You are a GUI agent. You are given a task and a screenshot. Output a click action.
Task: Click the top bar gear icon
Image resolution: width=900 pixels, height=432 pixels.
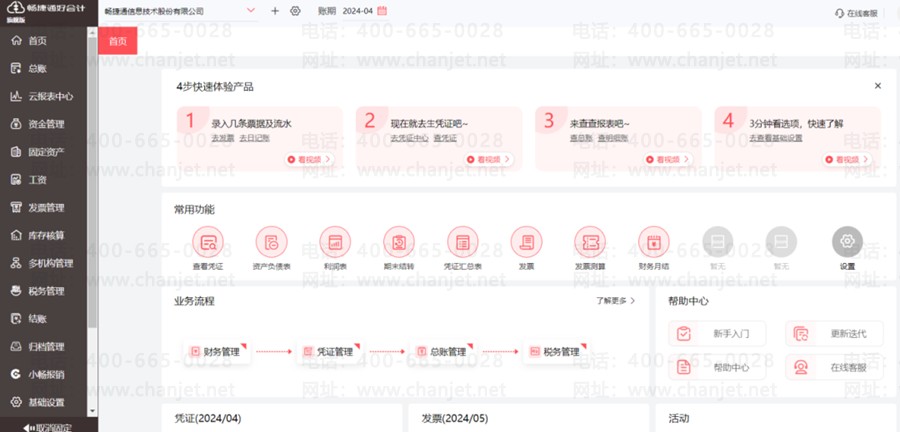pyautogui.click(x=295, y=11)
